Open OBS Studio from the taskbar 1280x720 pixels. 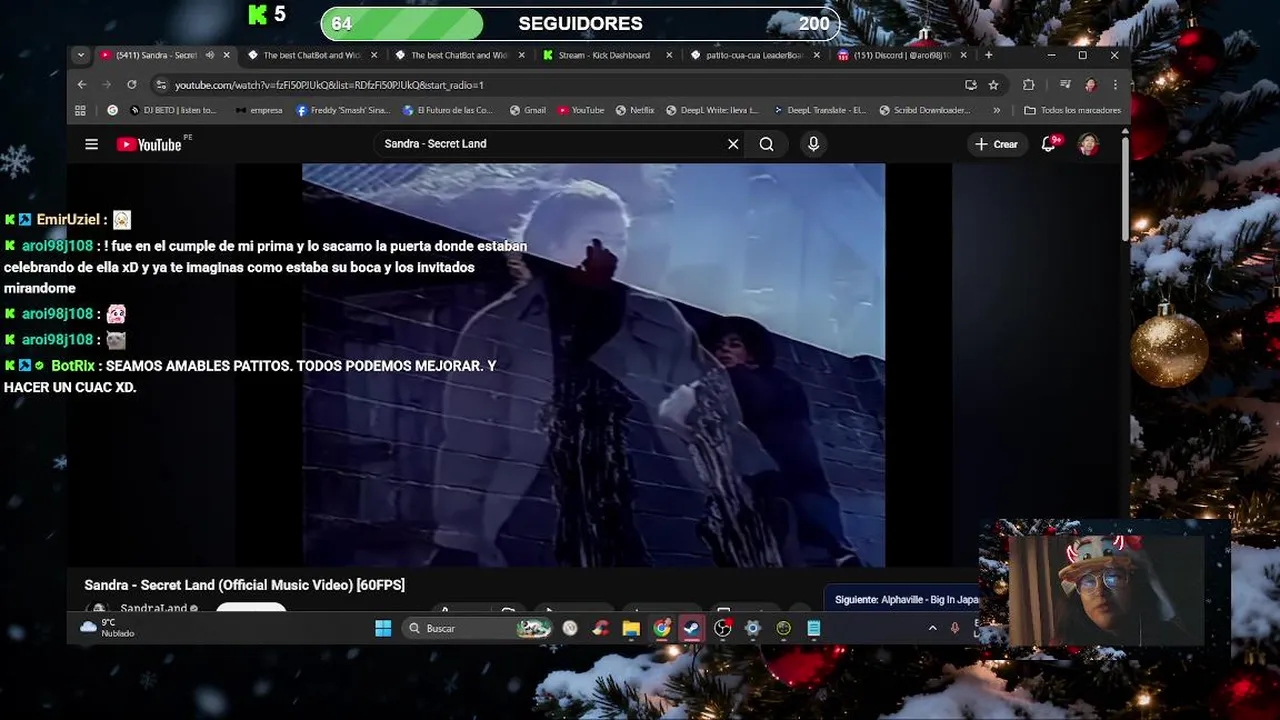[722, 628]
